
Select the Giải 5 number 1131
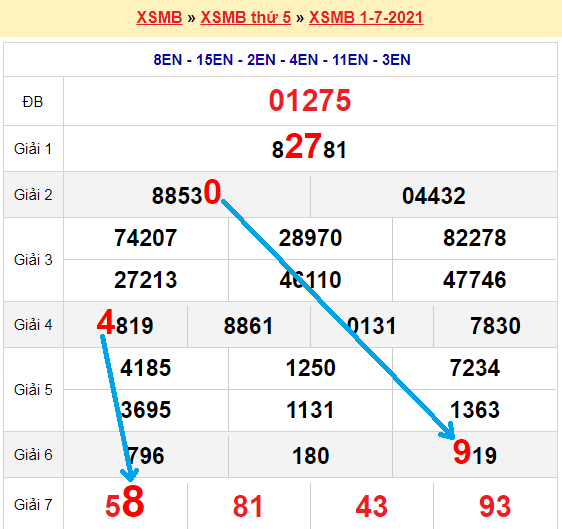[x=310, y=410]
